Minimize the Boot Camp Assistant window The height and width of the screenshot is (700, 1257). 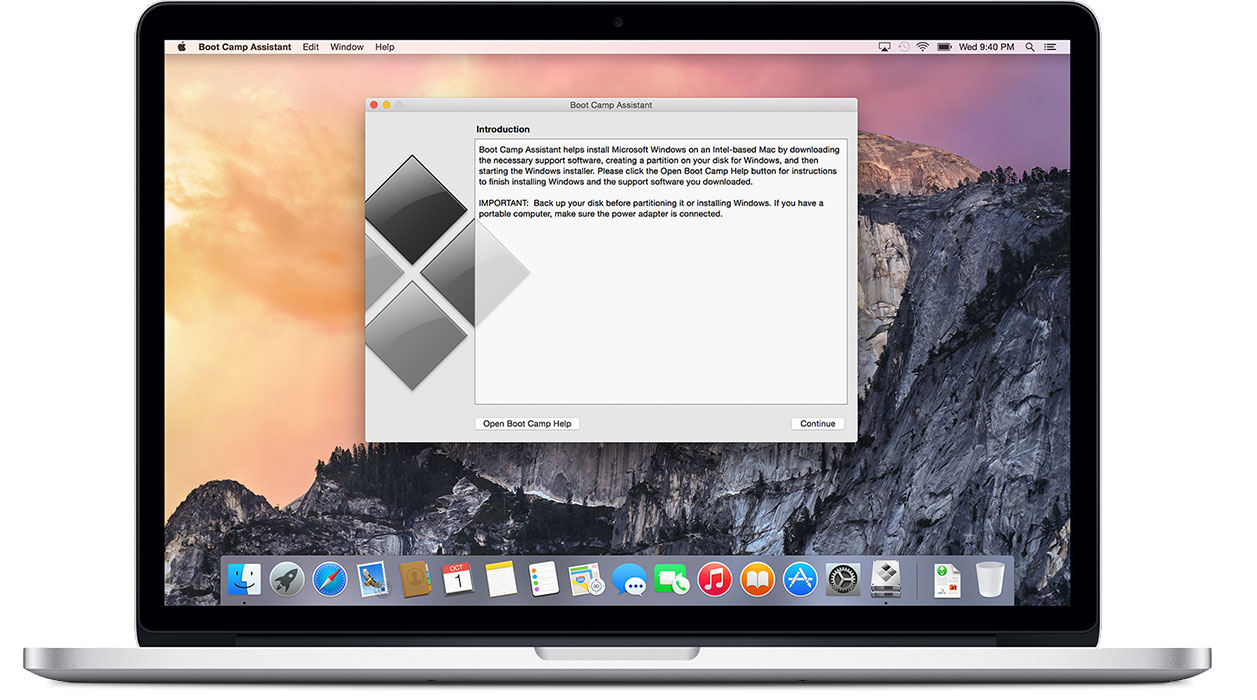pyautogui.click(x=387, y=105)
